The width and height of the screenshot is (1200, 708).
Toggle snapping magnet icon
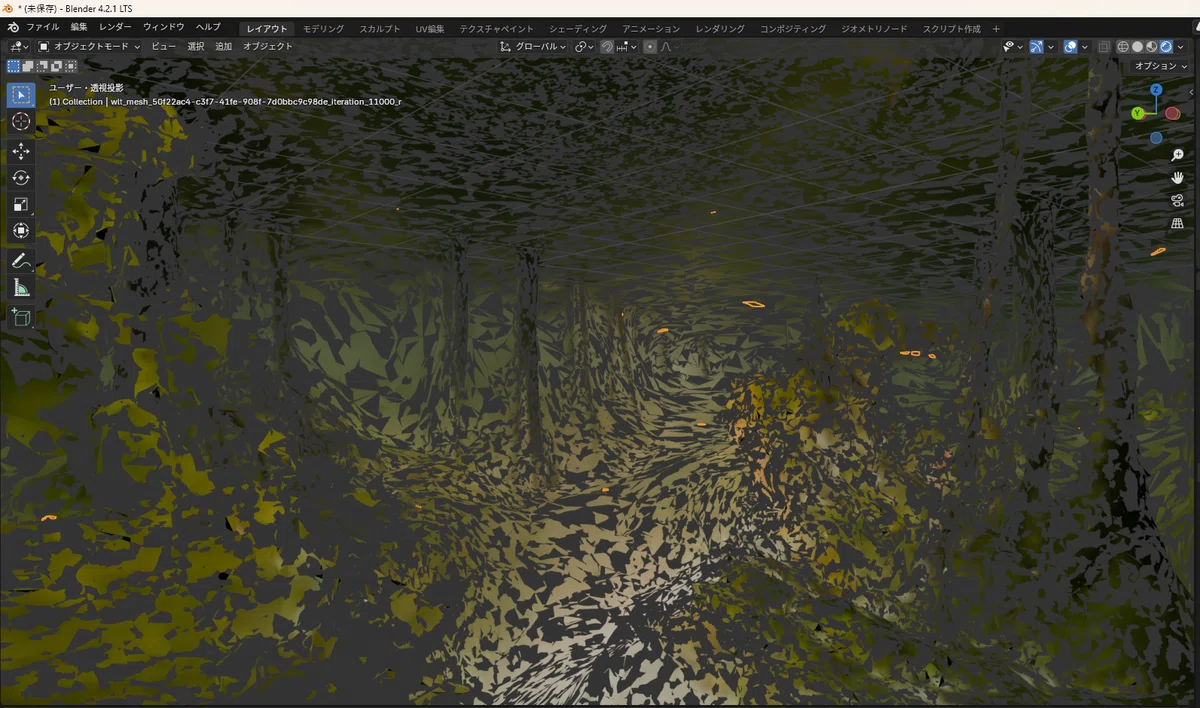[x=607, y=47]
